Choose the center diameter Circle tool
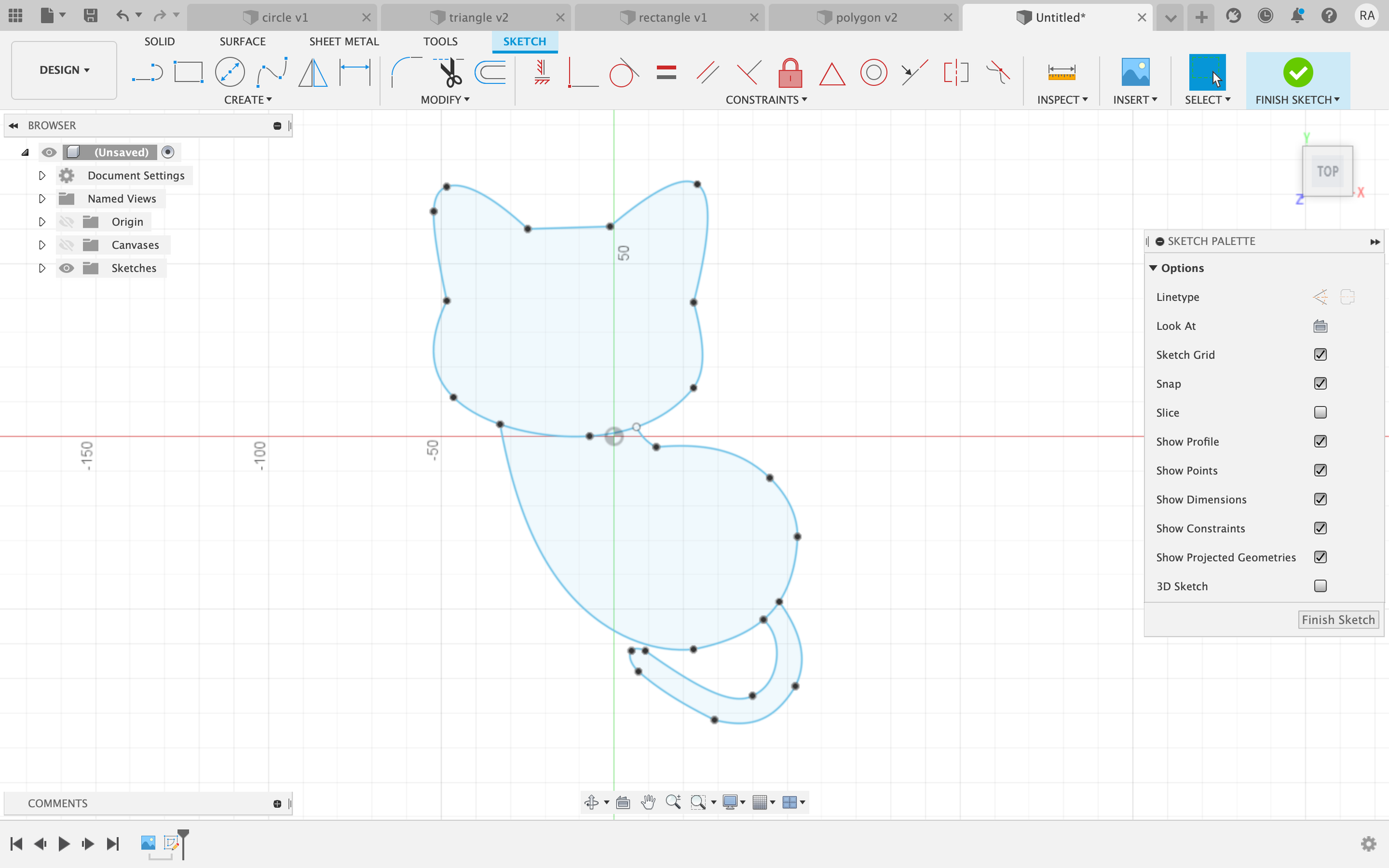 pyautogui.click(x=230, y=73)
